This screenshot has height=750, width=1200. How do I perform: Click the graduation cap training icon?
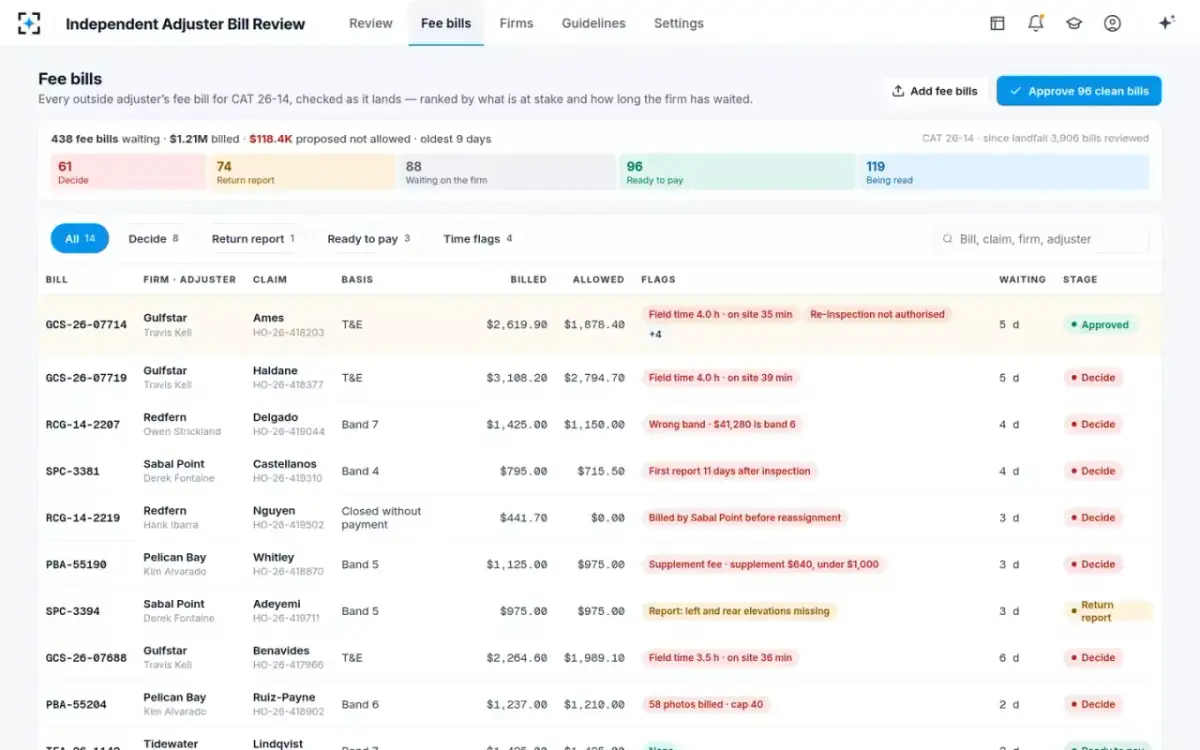[x=1074, y=23]
